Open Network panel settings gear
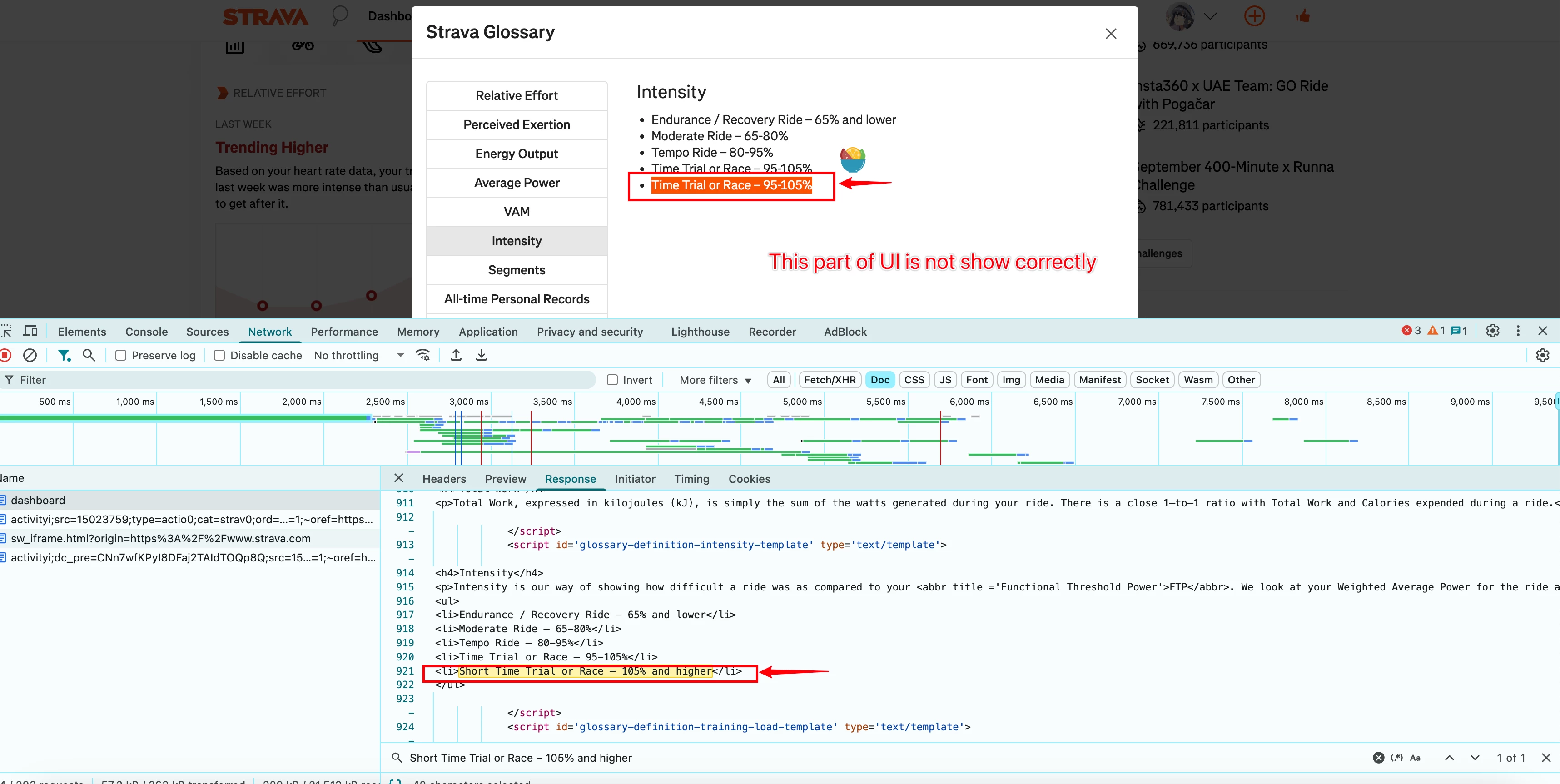1560x784 pixels. 1542,355
